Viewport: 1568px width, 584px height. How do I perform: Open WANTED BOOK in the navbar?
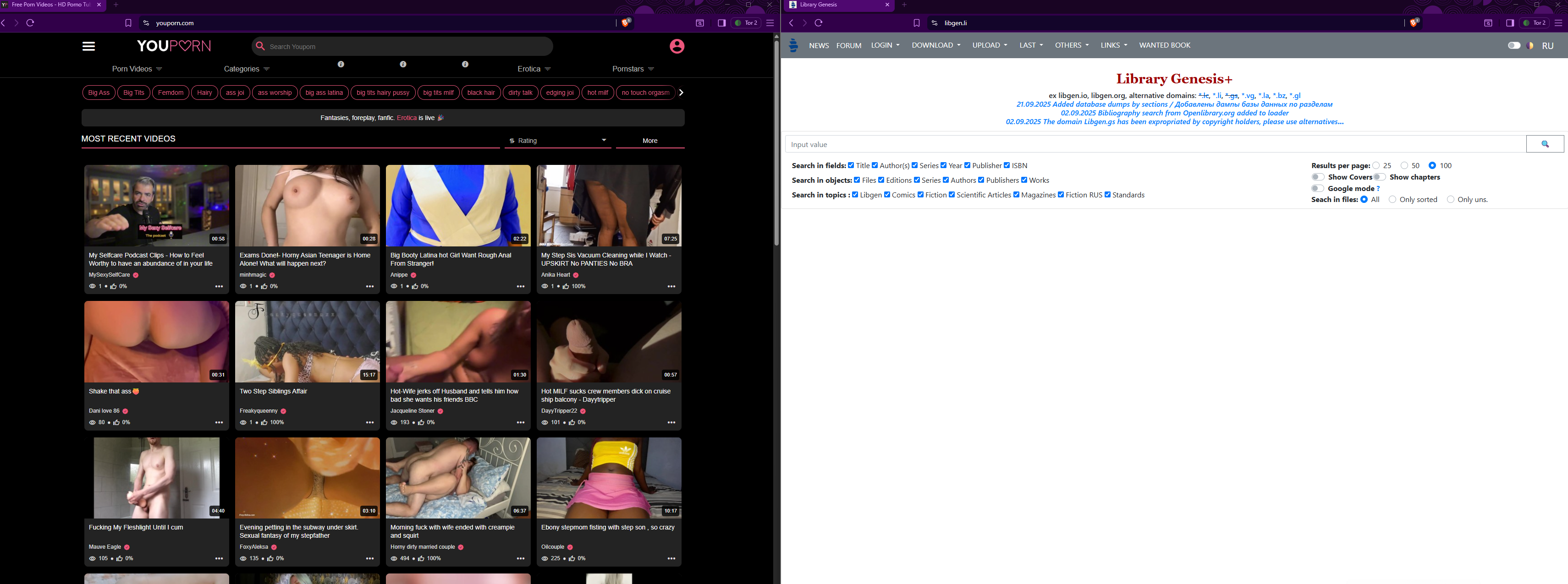[1165, 45]
